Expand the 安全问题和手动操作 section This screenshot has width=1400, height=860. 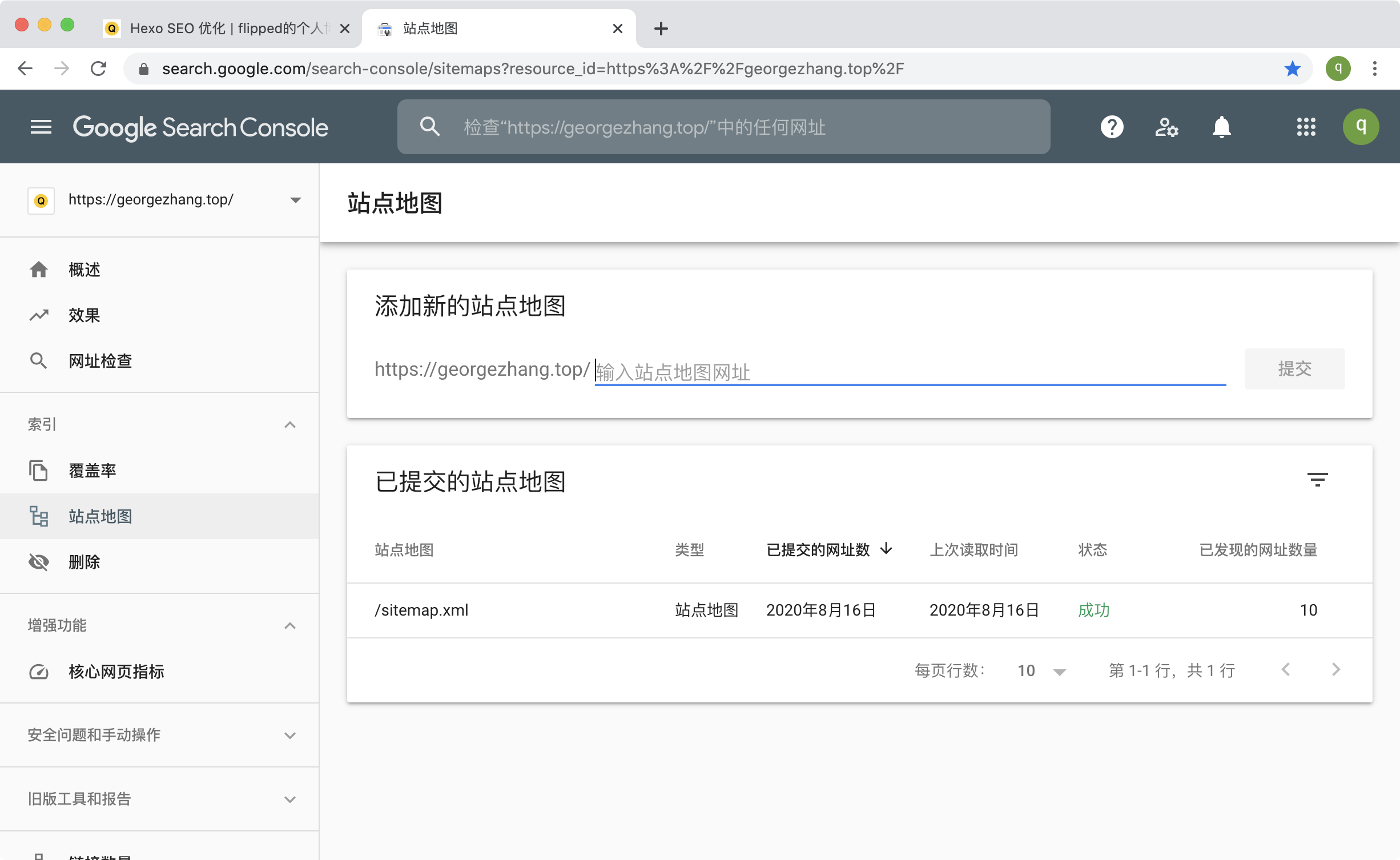coord(289,736)
